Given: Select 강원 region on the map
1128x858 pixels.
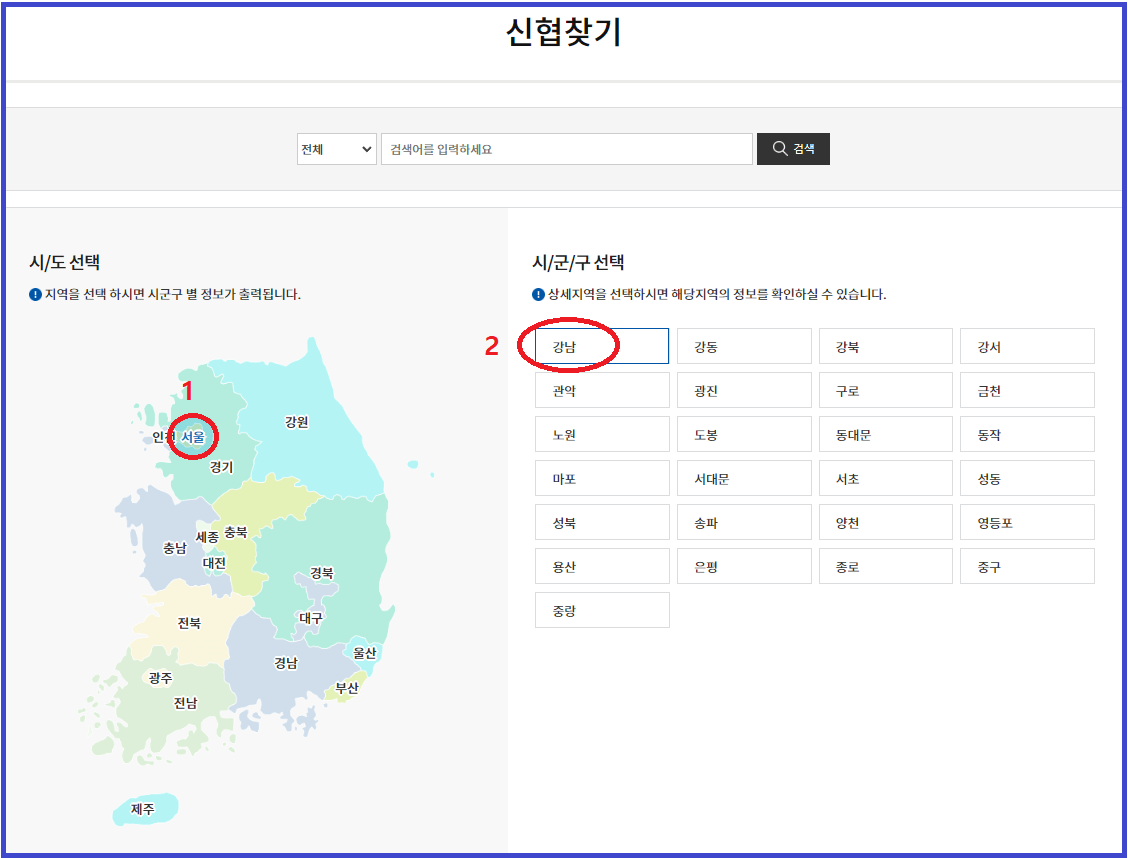Looking at the screenshot, I should tap(296, 423).
